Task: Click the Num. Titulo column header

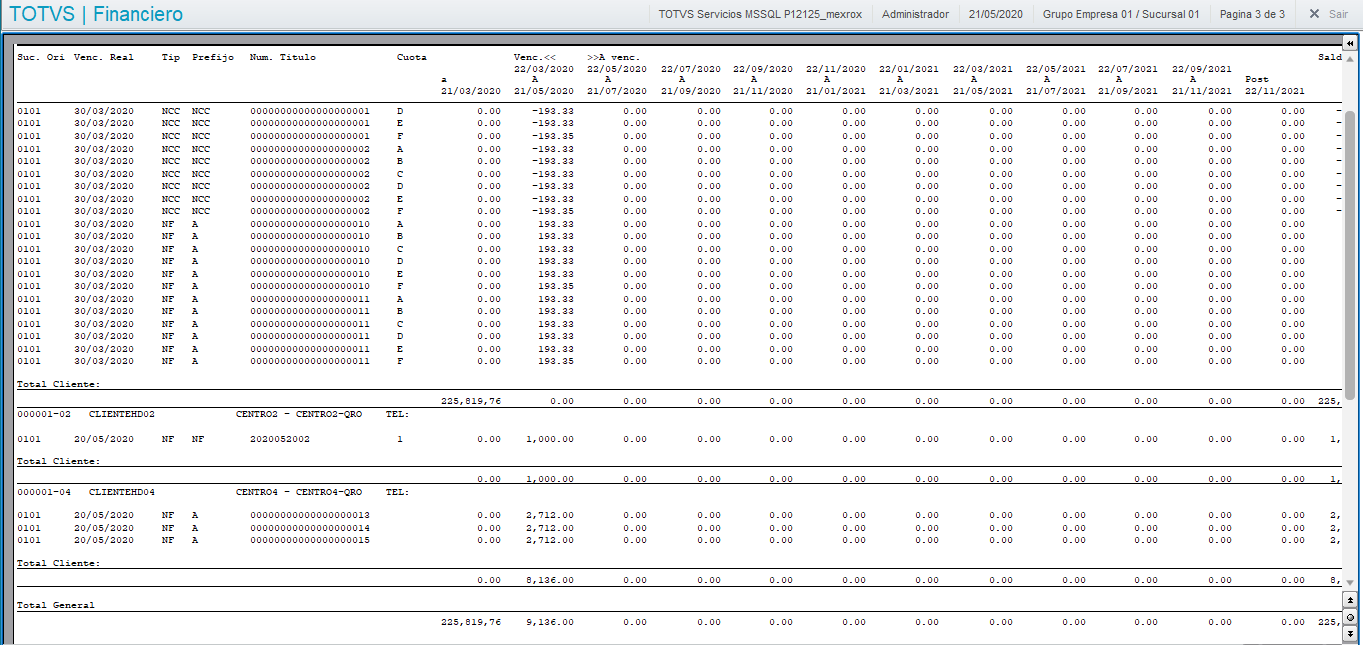Action: (x=282, y=57)
